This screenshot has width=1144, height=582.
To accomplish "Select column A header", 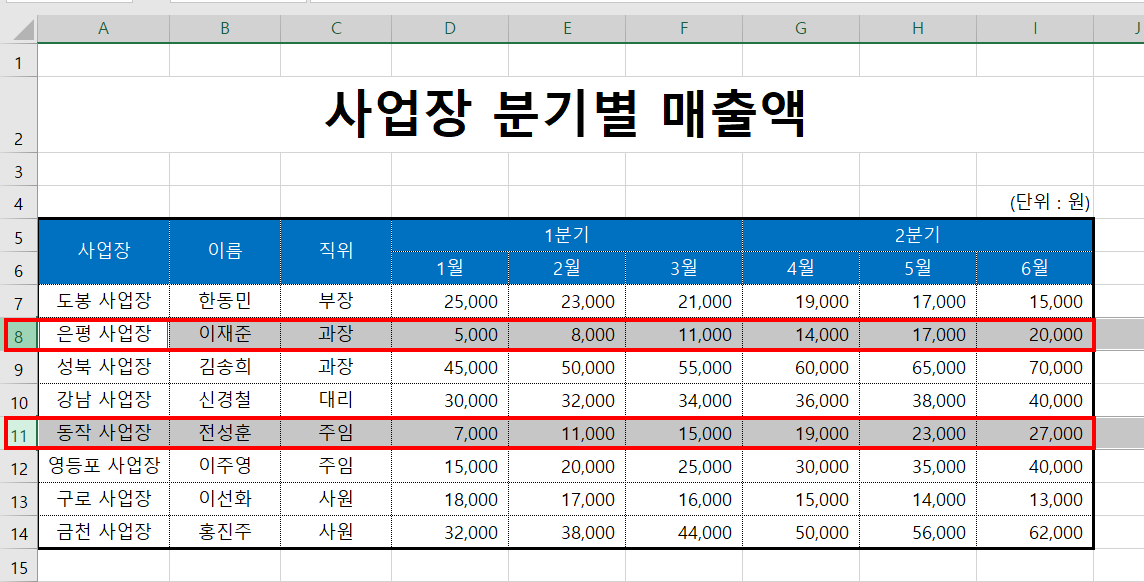I will coord(104,28).
